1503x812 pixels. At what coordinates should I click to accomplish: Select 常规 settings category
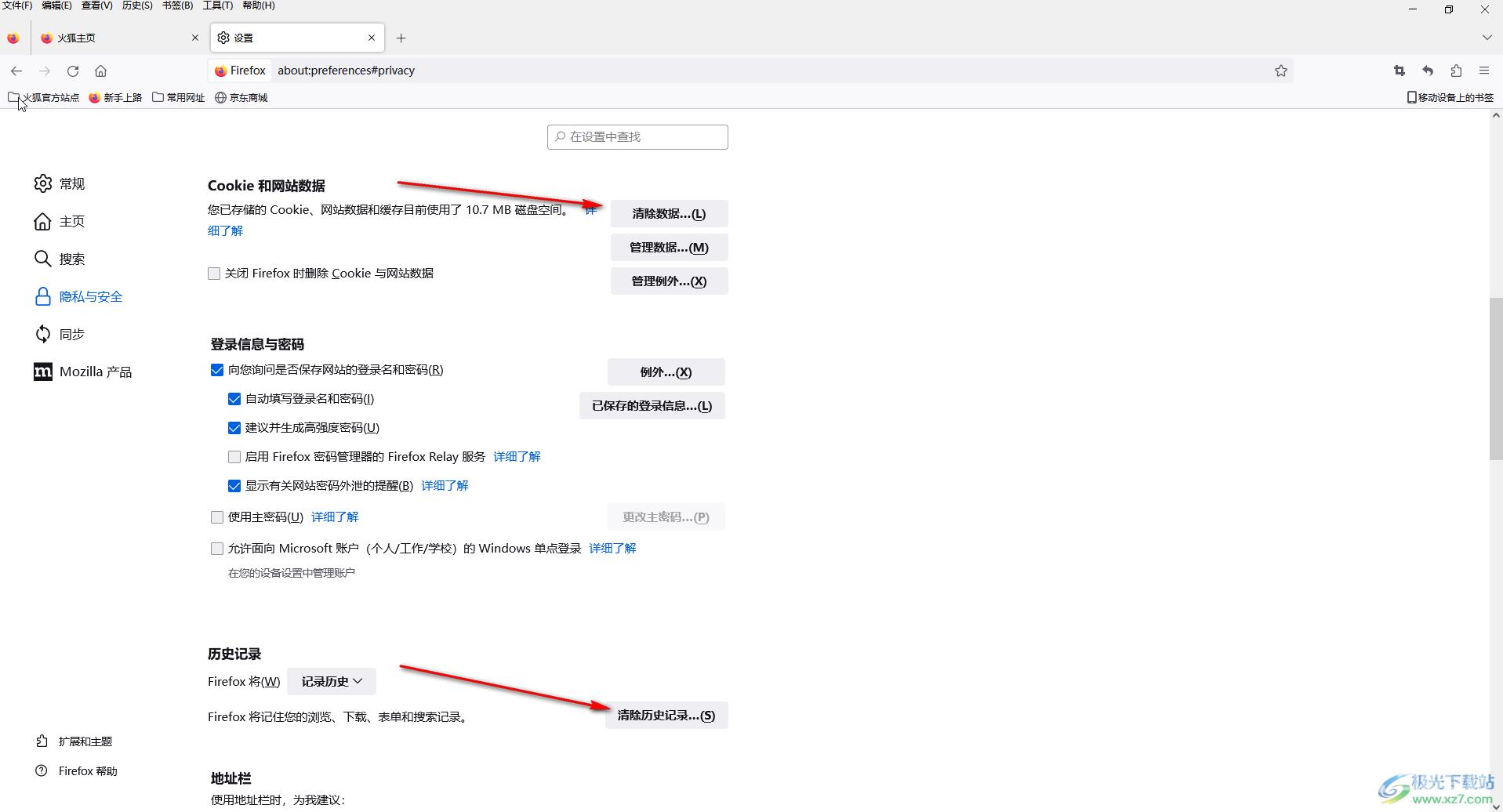point(60,183)
